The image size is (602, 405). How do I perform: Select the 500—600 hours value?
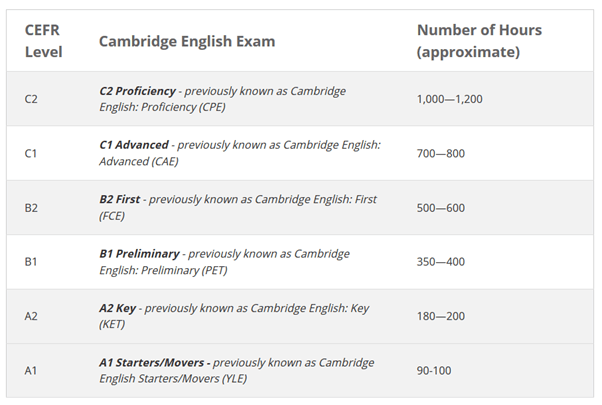441,208
